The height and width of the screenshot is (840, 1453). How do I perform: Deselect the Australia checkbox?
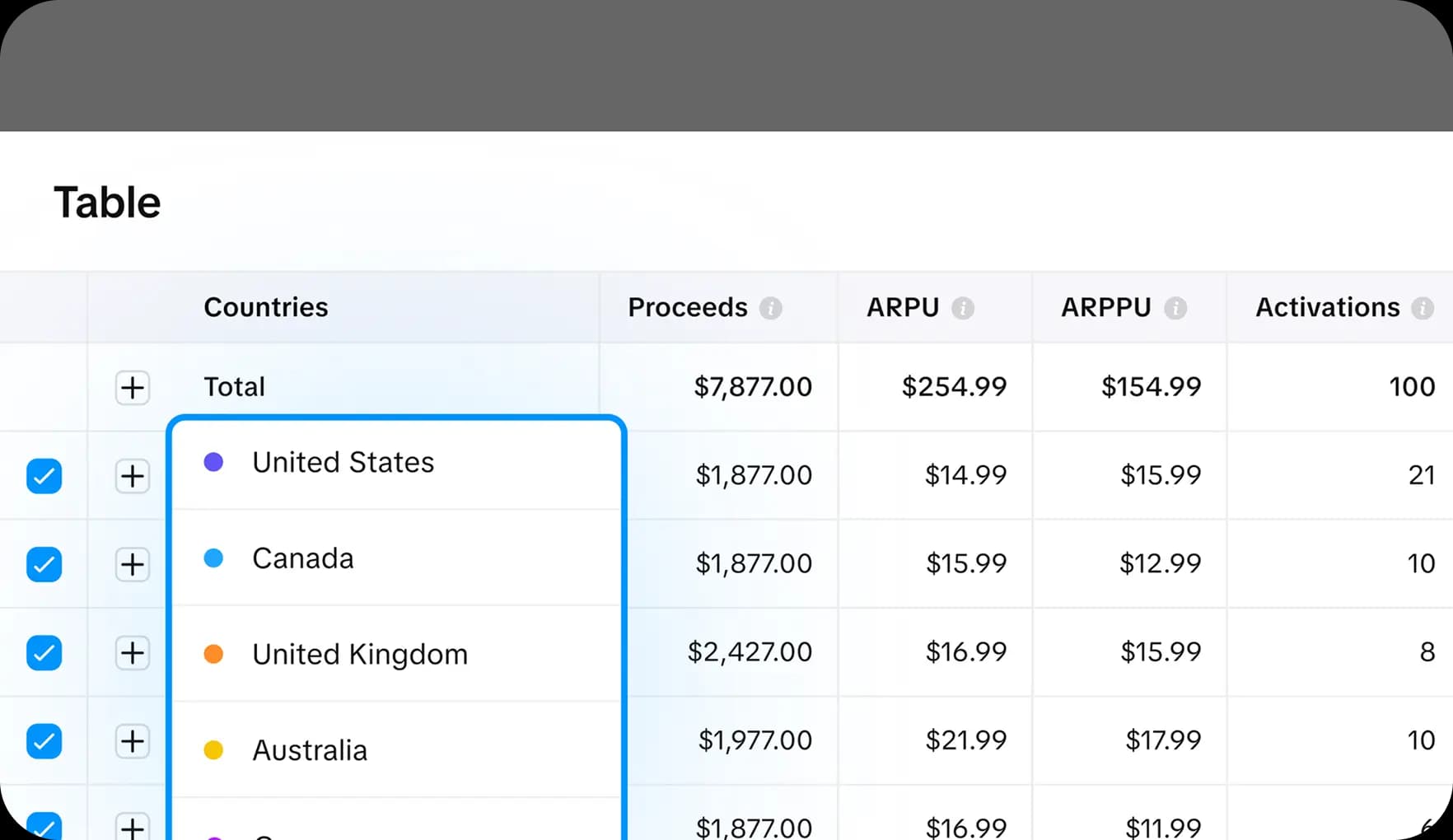(x=44, y=741)
